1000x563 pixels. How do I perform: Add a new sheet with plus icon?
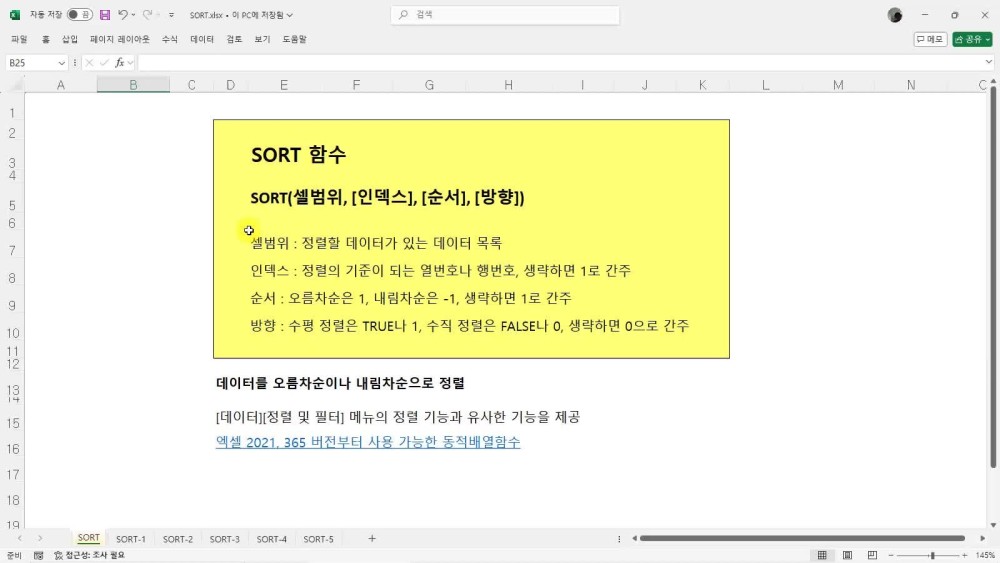click(372, 539)
